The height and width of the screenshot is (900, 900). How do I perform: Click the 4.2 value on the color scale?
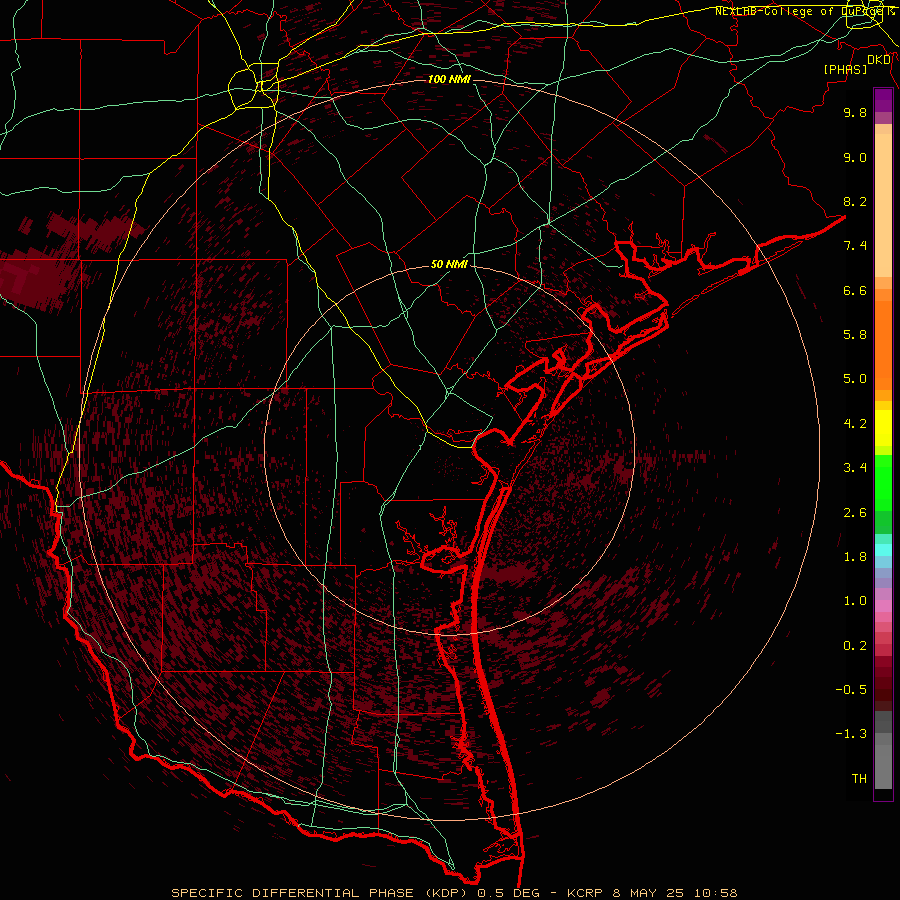point(855,424)
